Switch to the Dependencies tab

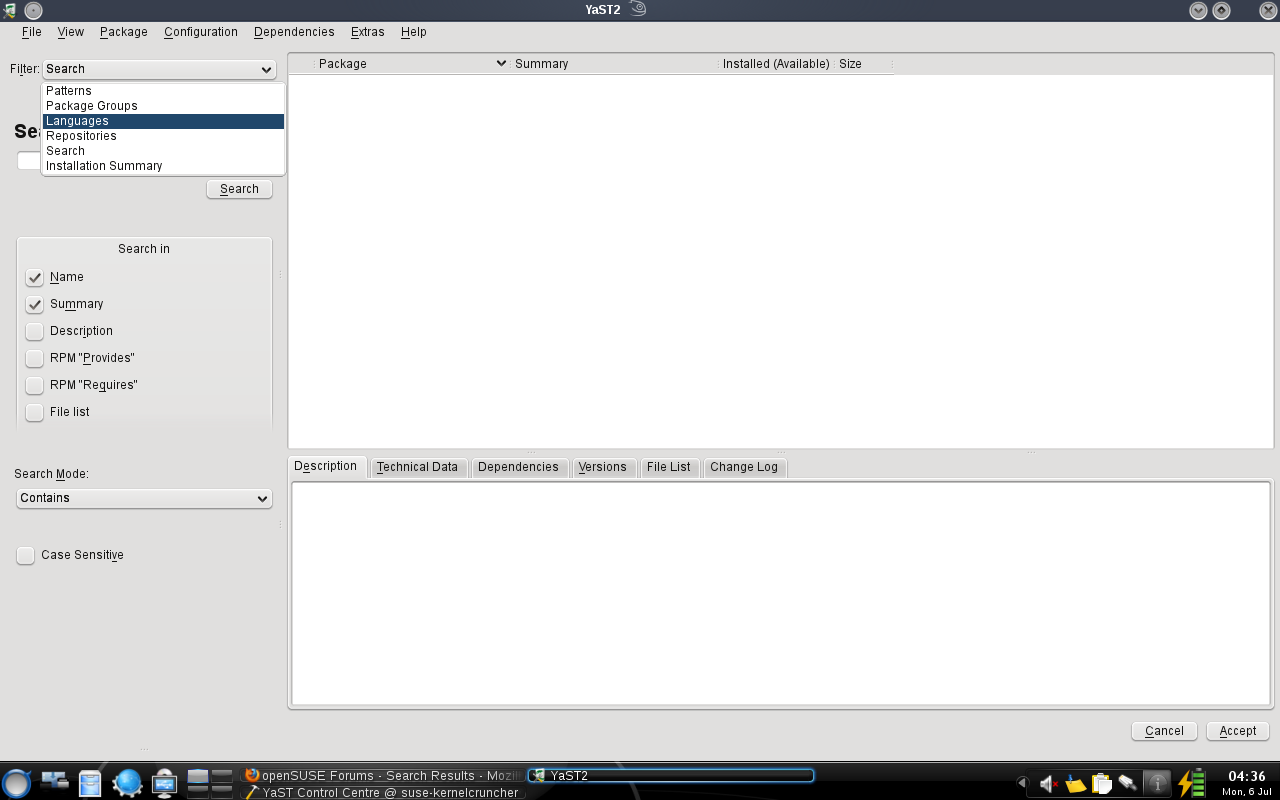[x=518, y=467]
